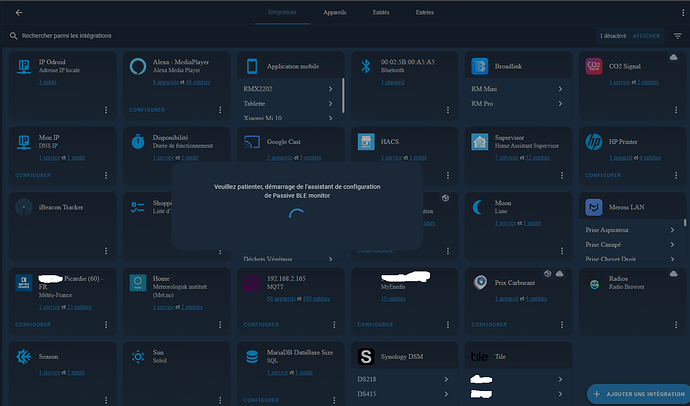This screenshot has height=406, width=690.
Task: Open the top-right overflow menu
Action: (683, 13)
